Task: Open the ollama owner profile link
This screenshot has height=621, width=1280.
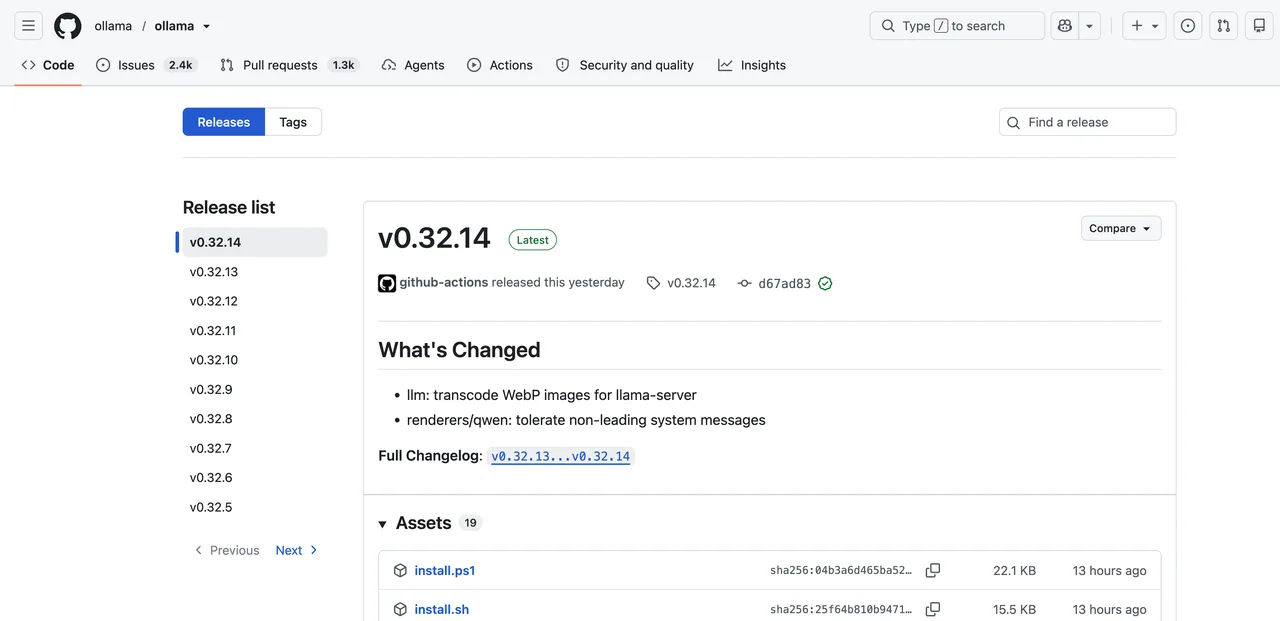Action: click(x=113, y=26)
